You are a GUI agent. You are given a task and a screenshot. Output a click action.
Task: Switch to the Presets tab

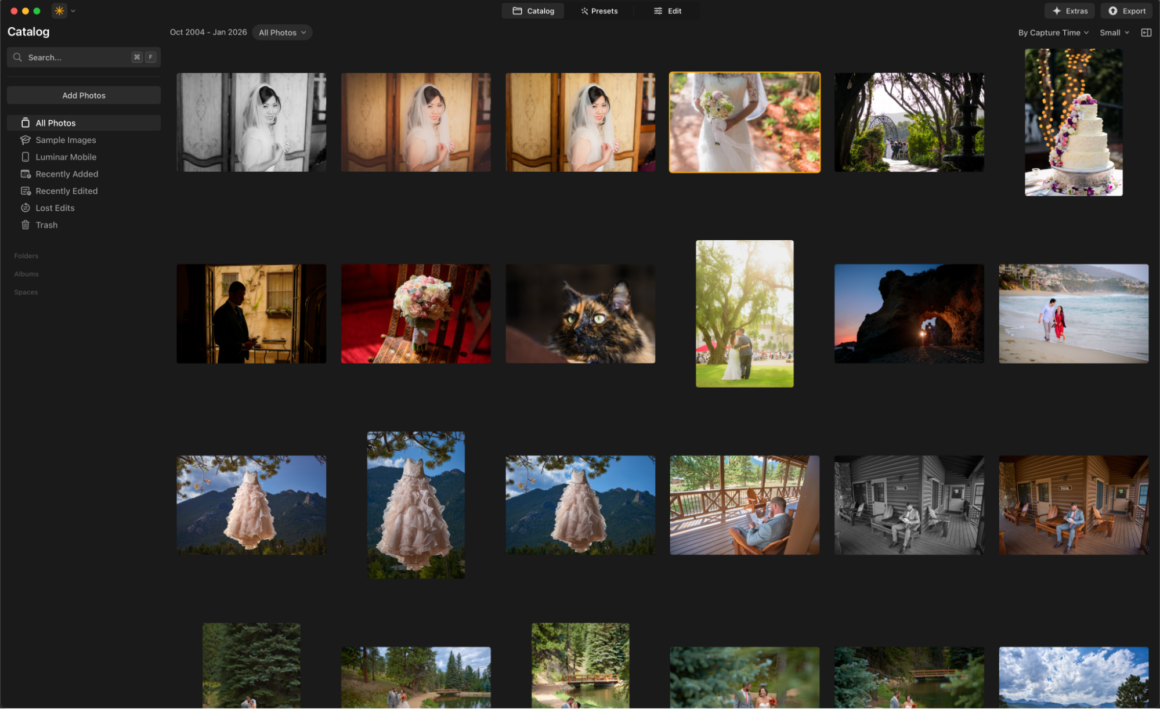(x=599, y=11)
